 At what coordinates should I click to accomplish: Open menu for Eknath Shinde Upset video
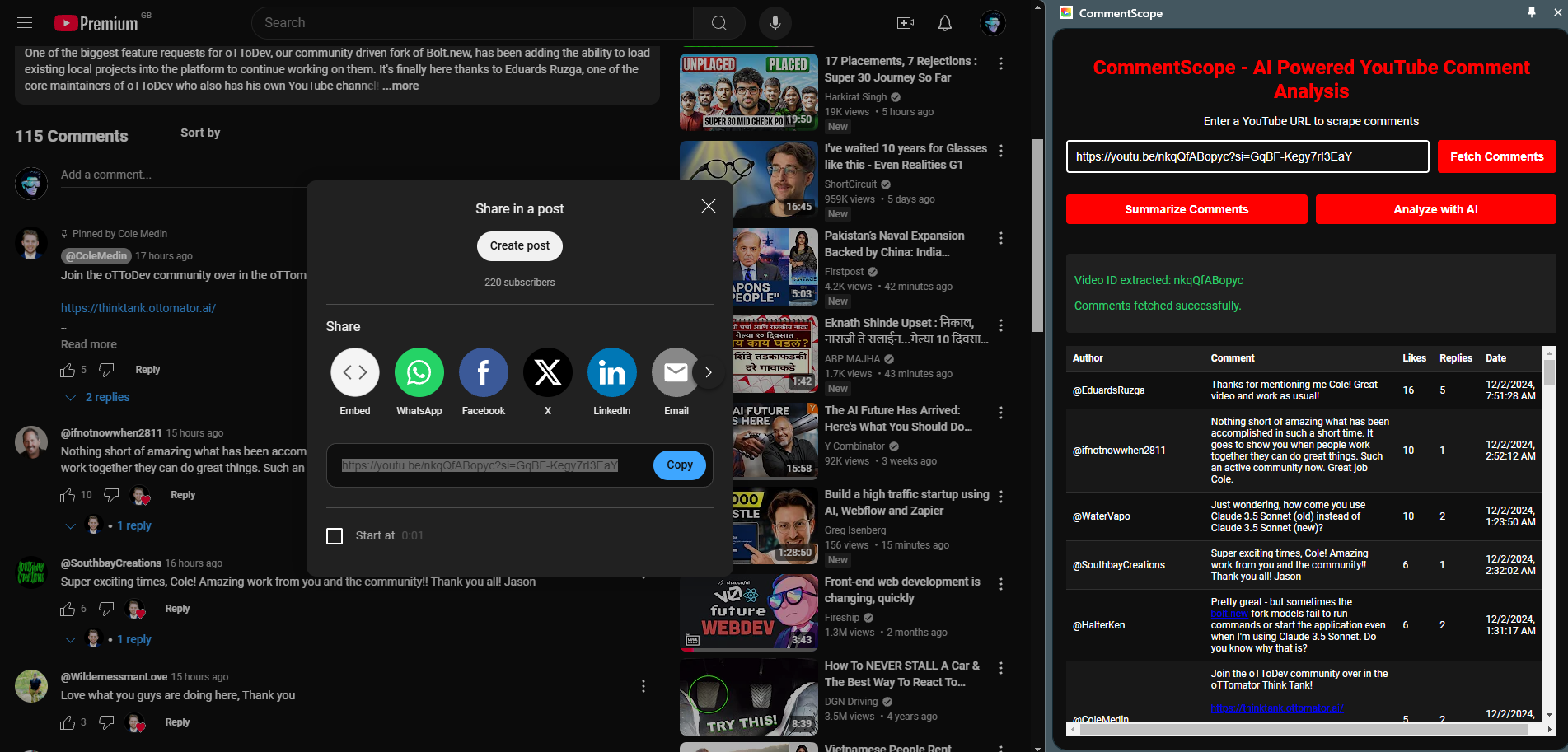tap(1001, 325)
